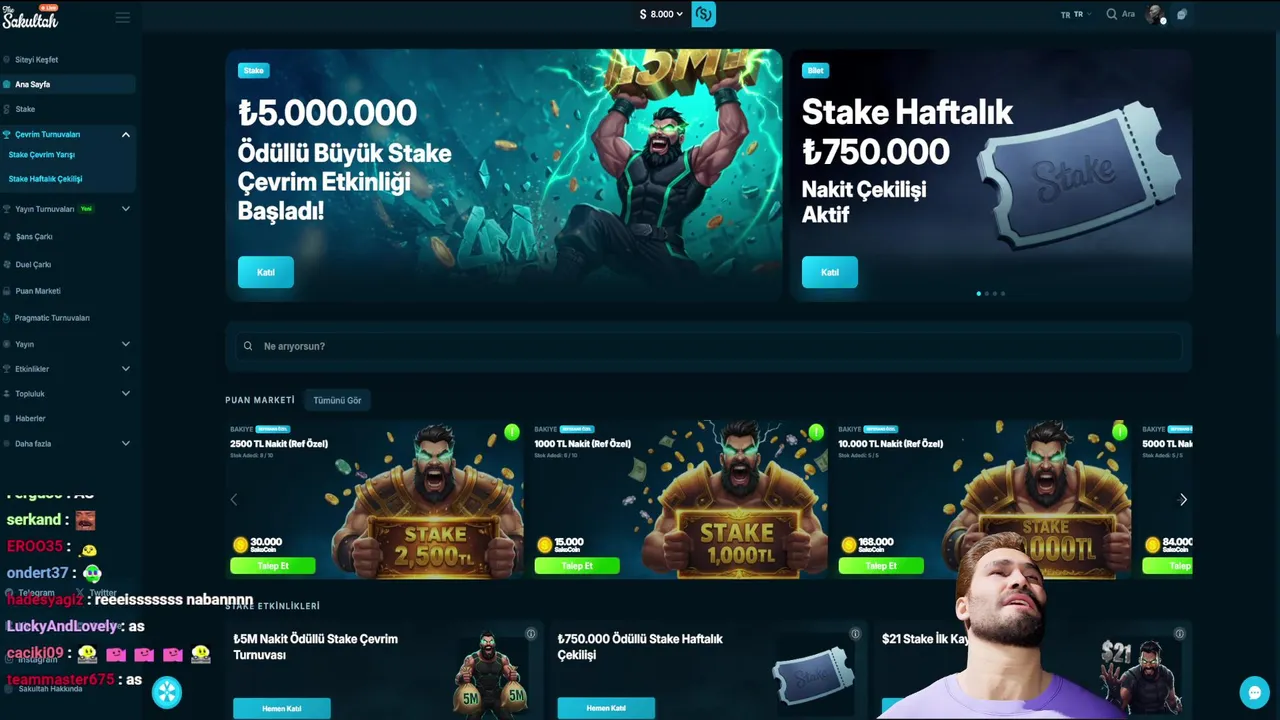Open the user avatar profile icon
1280x720 pixels.
[x=1155, y=14]
